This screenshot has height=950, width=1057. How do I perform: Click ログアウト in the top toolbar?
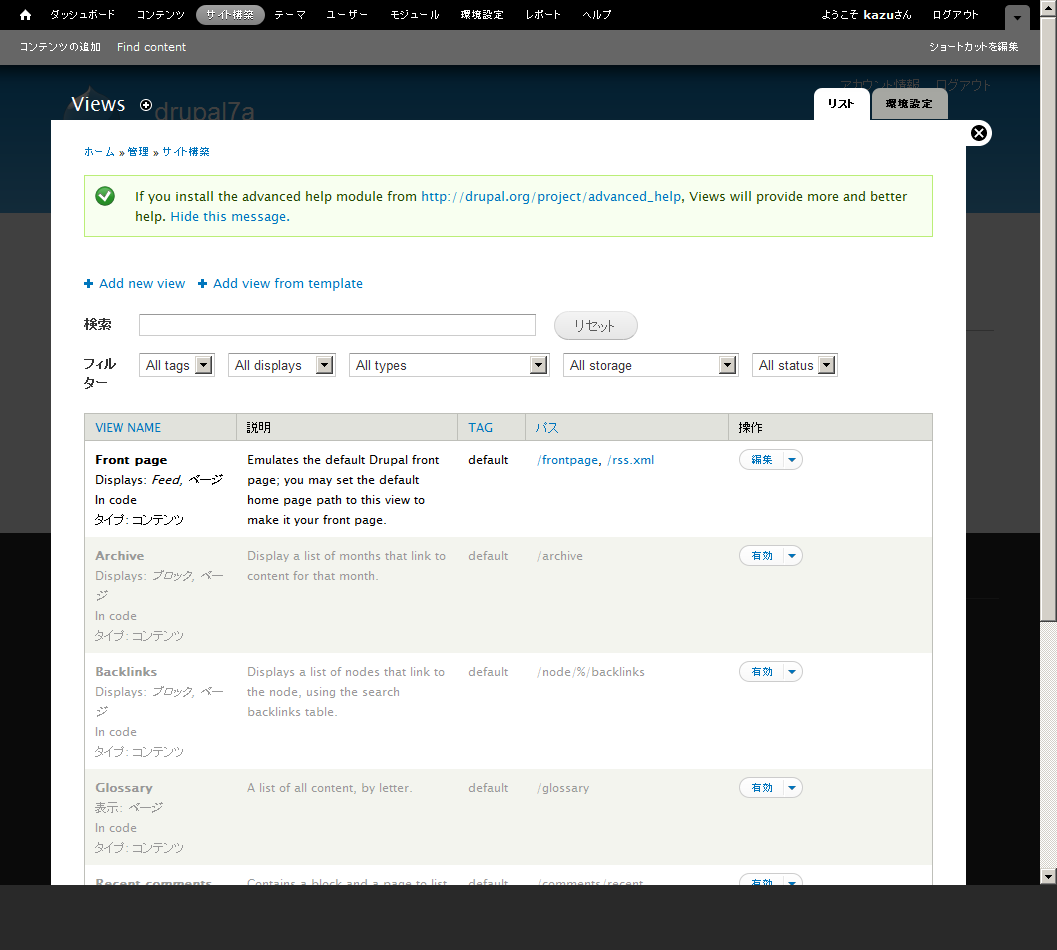coord(955,15)
